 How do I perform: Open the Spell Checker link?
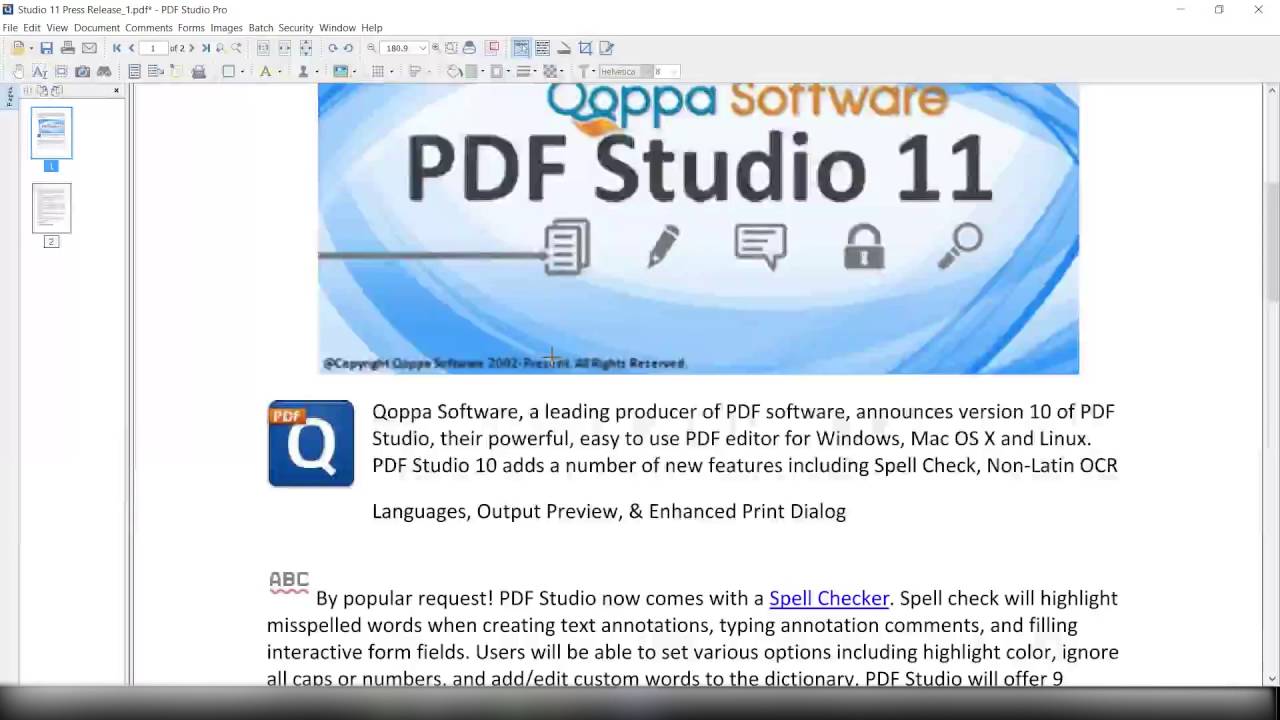click(x=829, y=598)
